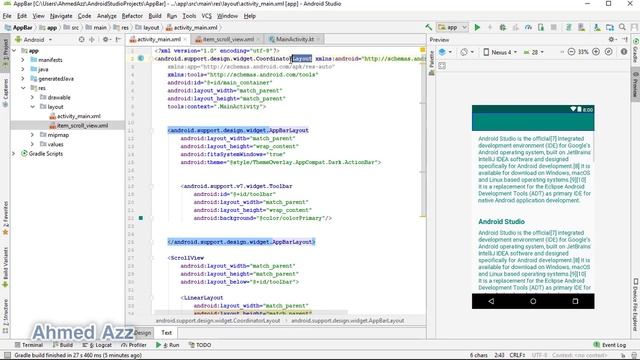
Task: Click the Stop square icon in main toolbar
Action: 554,27
